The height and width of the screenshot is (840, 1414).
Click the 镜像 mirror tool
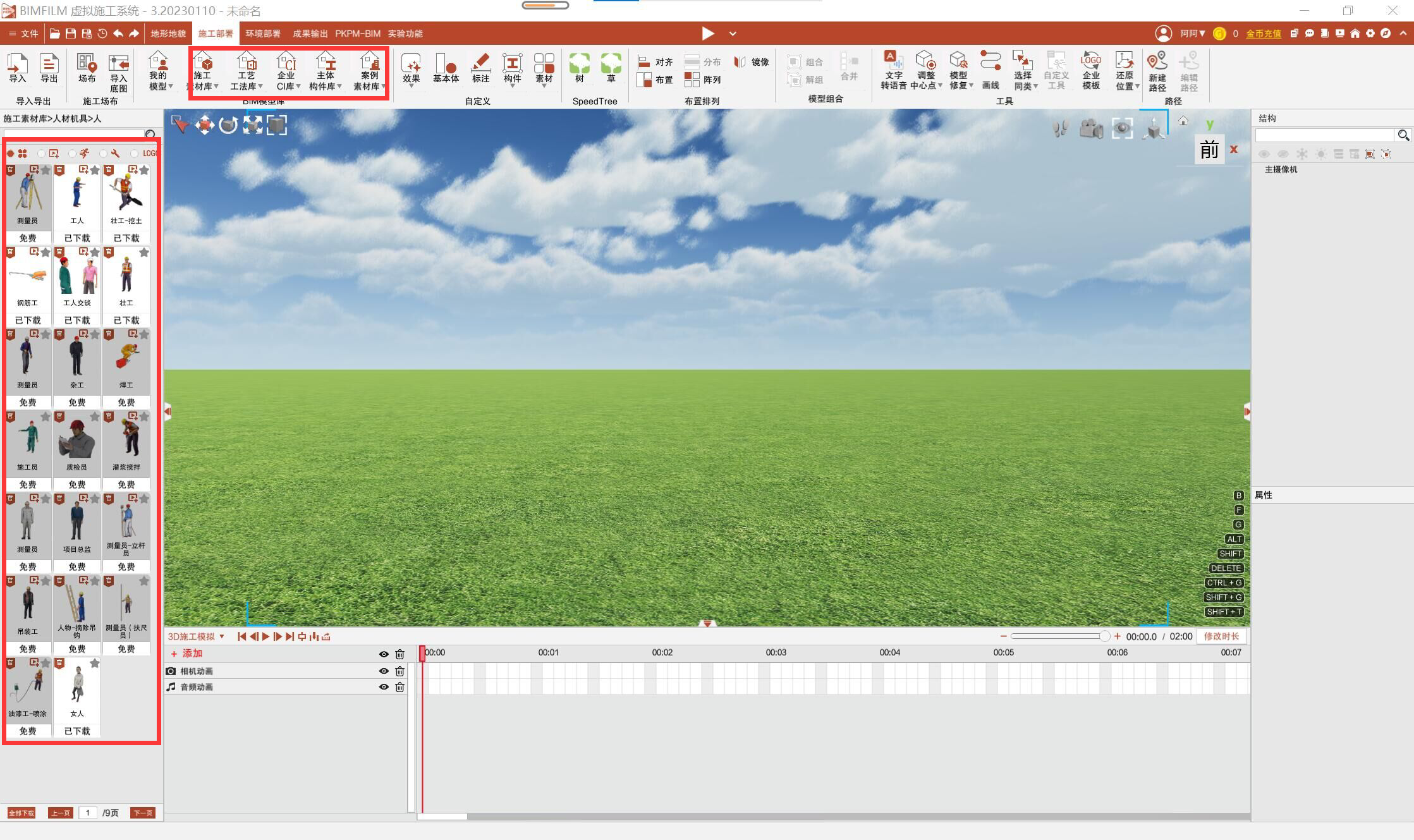(x=752, y=62)
